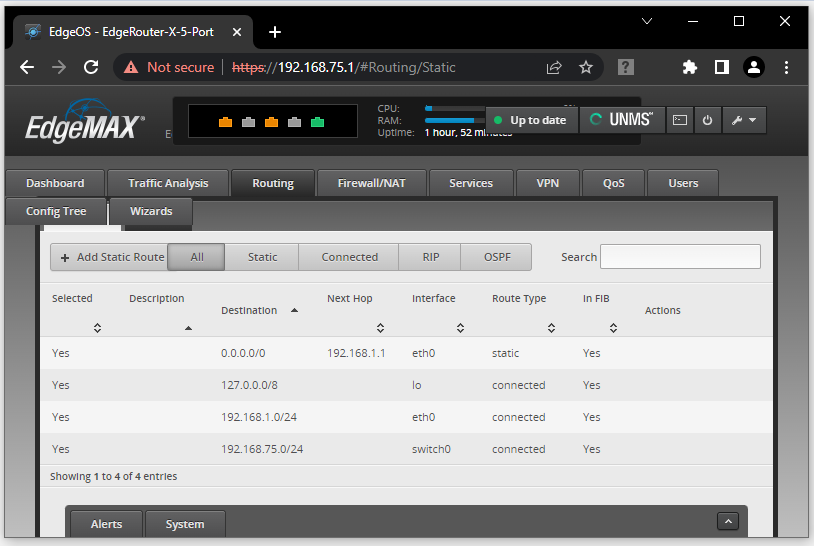Open new browser tab with plus icon
This screenshot has height=546, width=814.
click(275, 31)
